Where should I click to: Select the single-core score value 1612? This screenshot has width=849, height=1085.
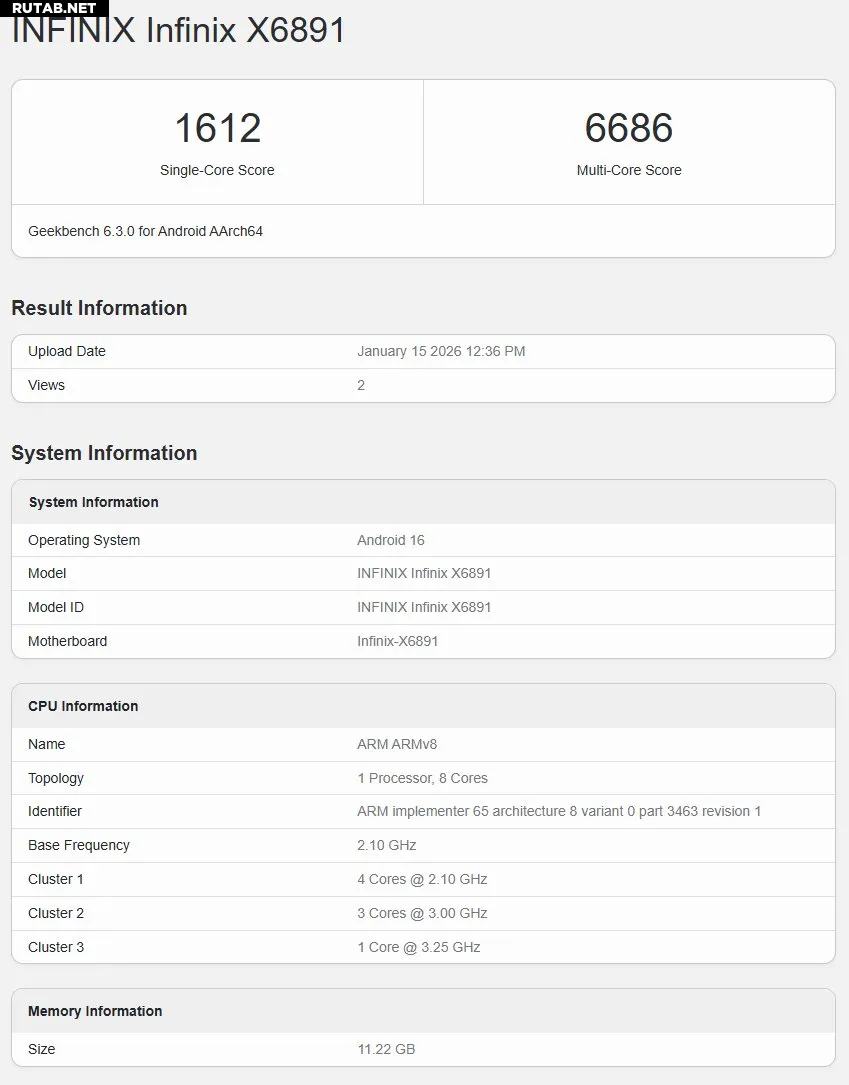coord(217,128)
